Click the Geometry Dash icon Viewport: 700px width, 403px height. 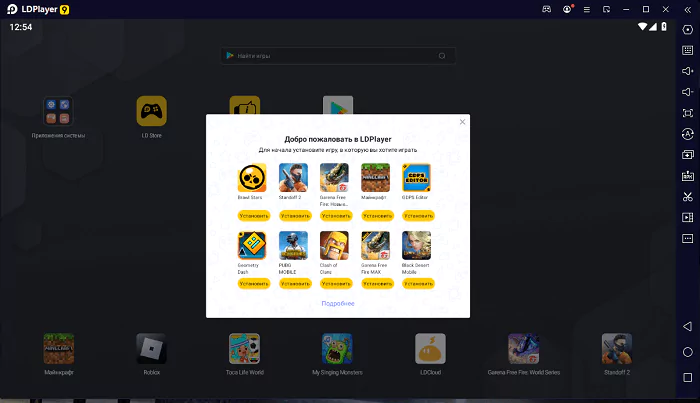coord(252,245)
